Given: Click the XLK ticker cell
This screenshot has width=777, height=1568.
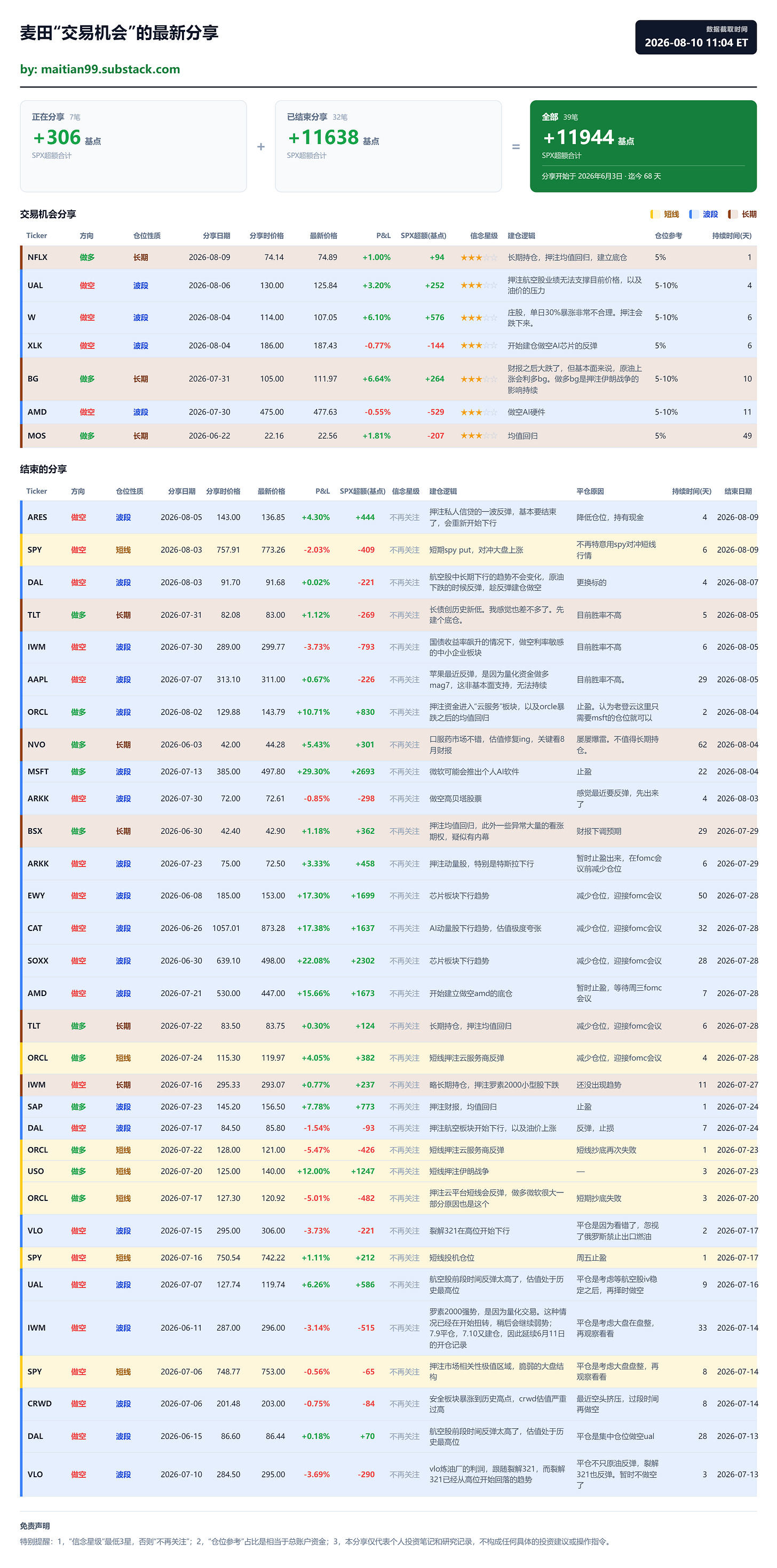Looking at the screenshot, I should [35, 346].
